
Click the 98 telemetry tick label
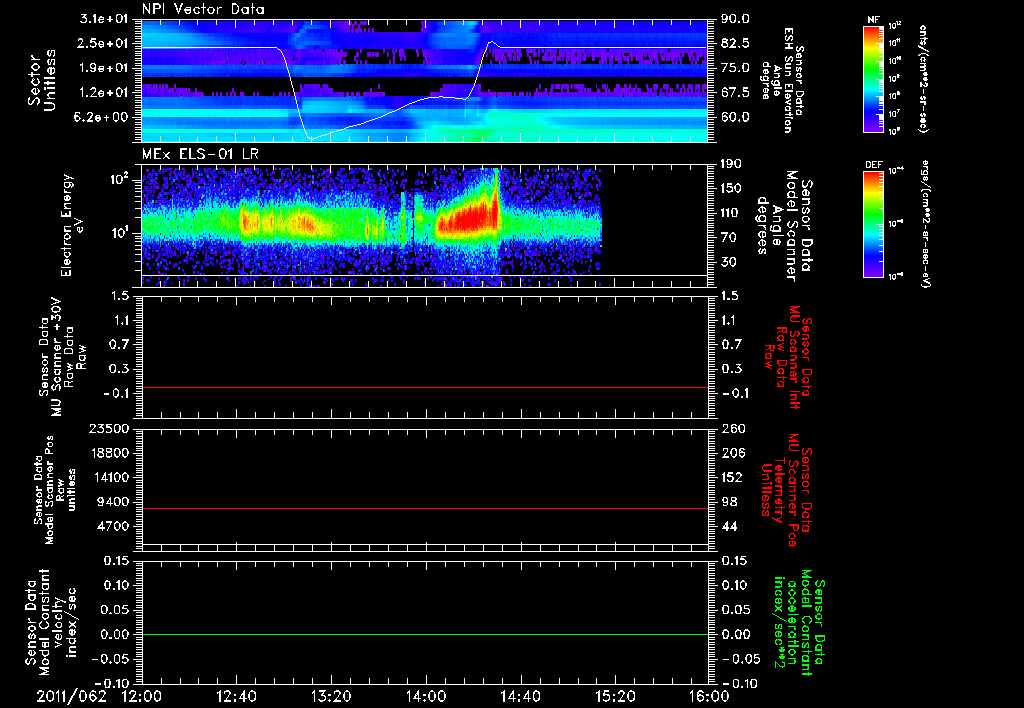point(729,502)
